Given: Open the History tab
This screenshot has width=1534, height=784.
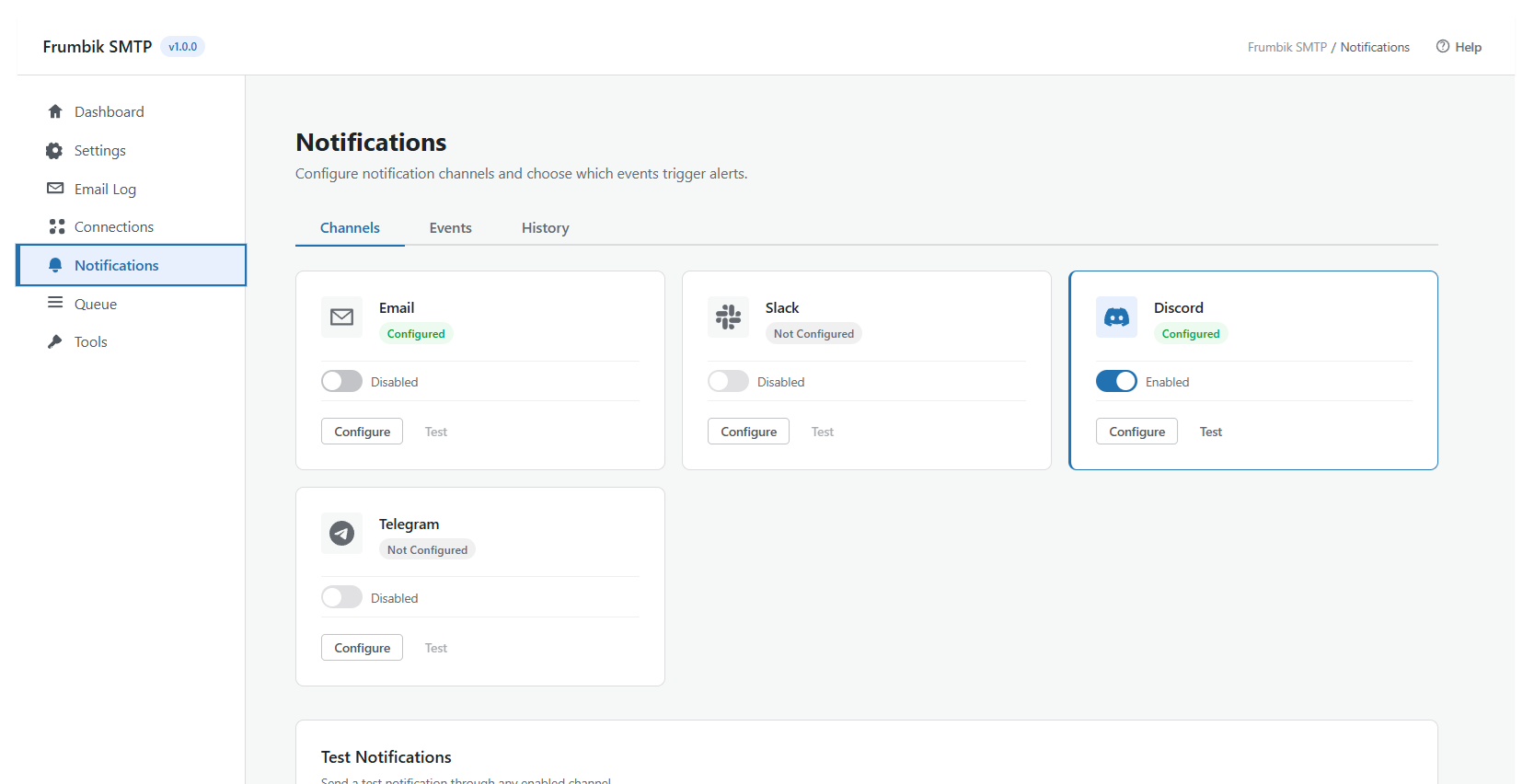Looking at the screenshot, I should [x=546, y=228].
